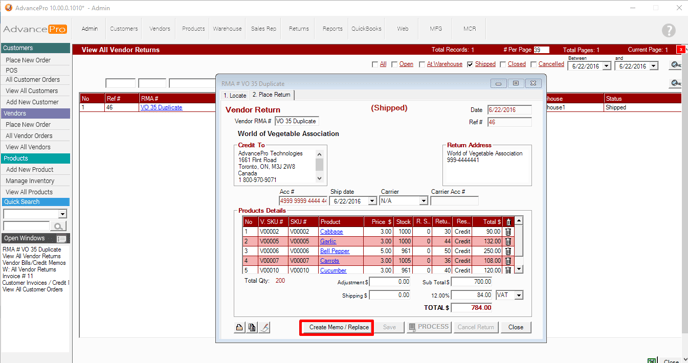This screenshot has width=688, height=363.
Task: Delete the Bell Pepper row via trash icon
Action: point(508,251)
